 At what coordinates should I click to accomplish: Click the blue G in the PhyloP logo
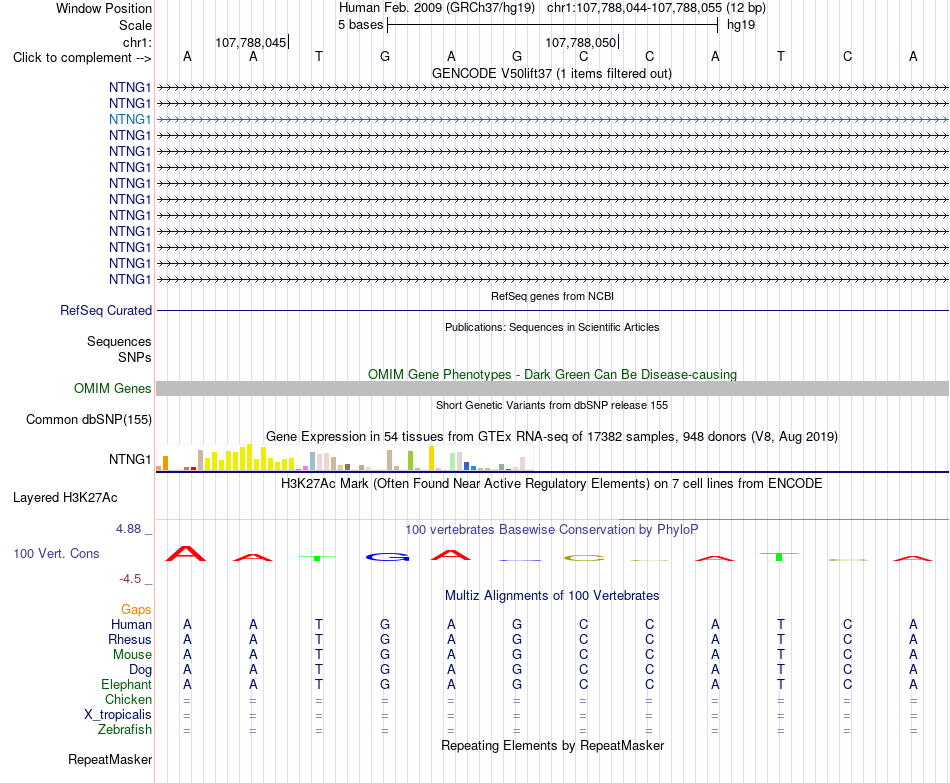click(387, 557)
